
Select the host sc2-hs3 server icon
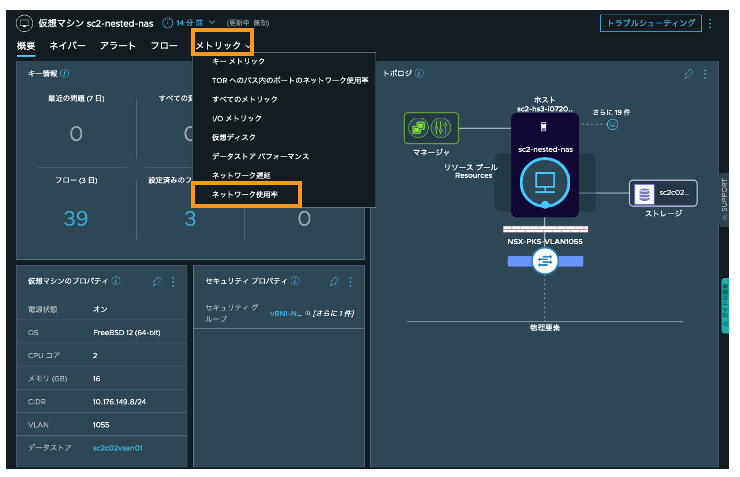coord(543,126)
